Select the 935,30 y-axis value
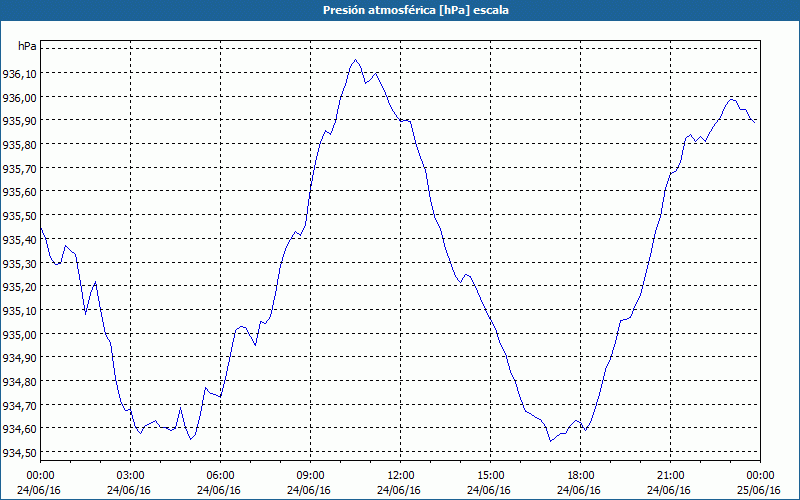This screenshot has height=500, width=800. pyautogui.click(x=19, y=263)
